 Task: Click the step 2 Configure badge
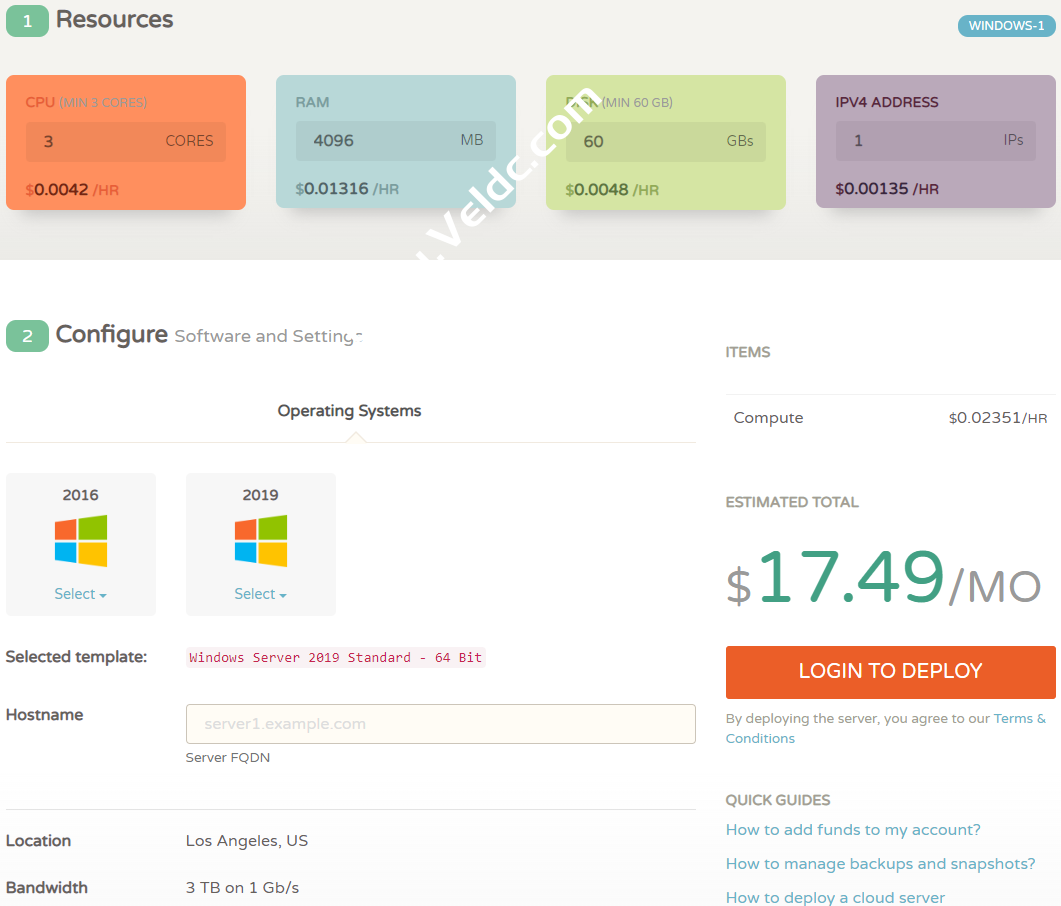[27, 336]
